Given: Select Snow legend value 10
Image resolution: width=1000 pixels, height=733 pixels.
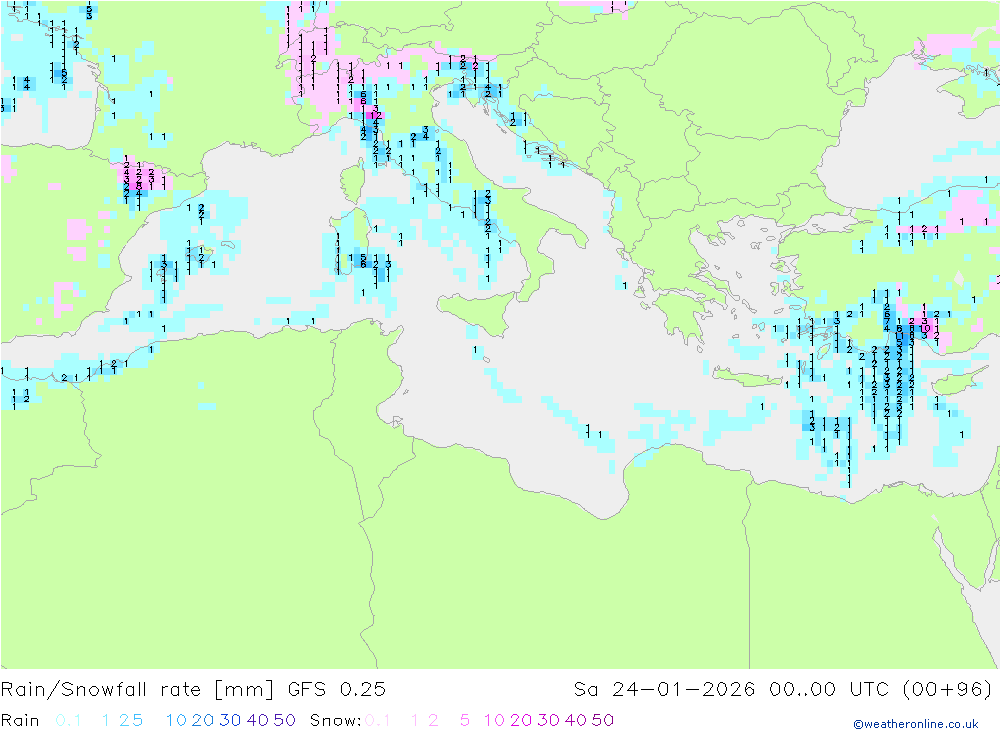Looking at the screenshot, I should 494,720.
